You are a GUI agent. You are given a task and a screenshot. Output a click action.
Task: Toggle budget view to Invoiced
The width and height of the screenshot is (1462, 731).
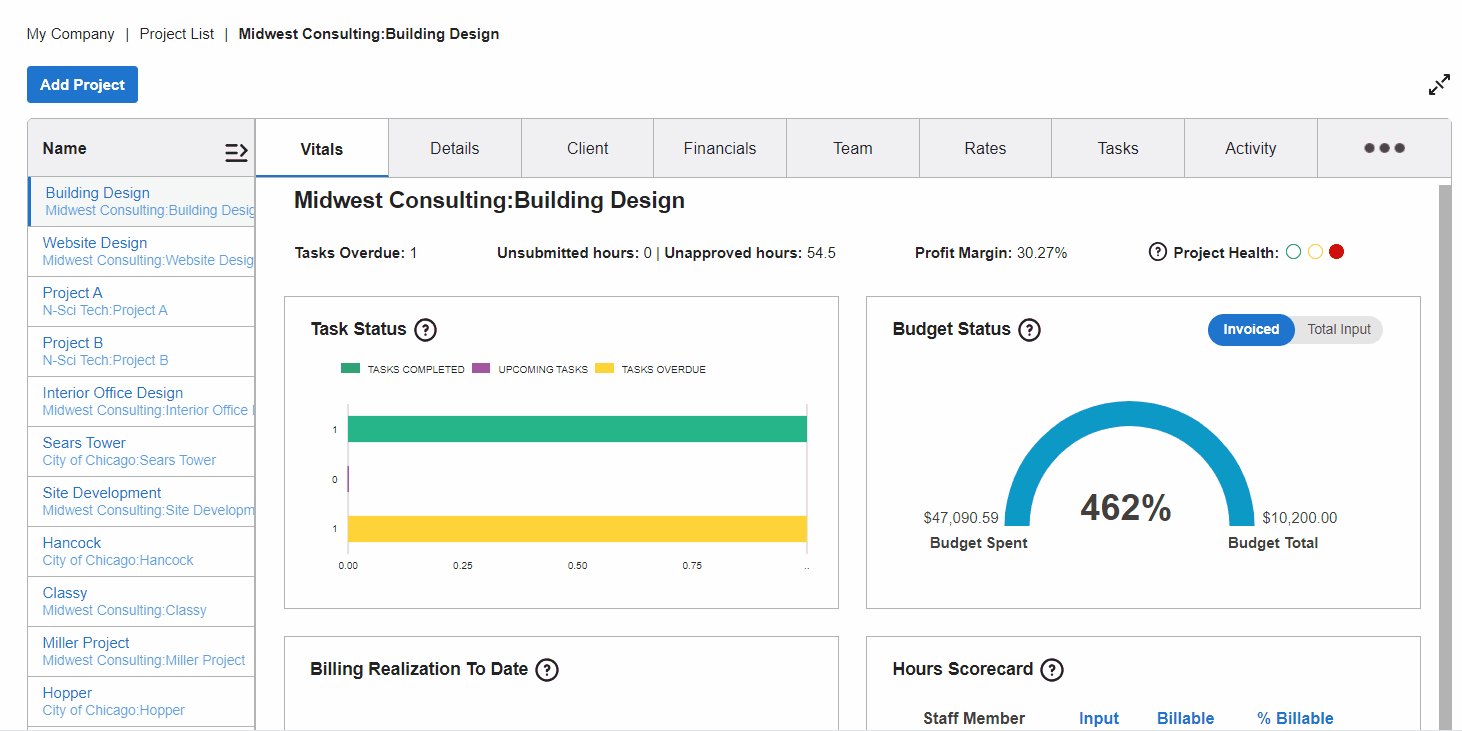click(x=1251, y=330)
